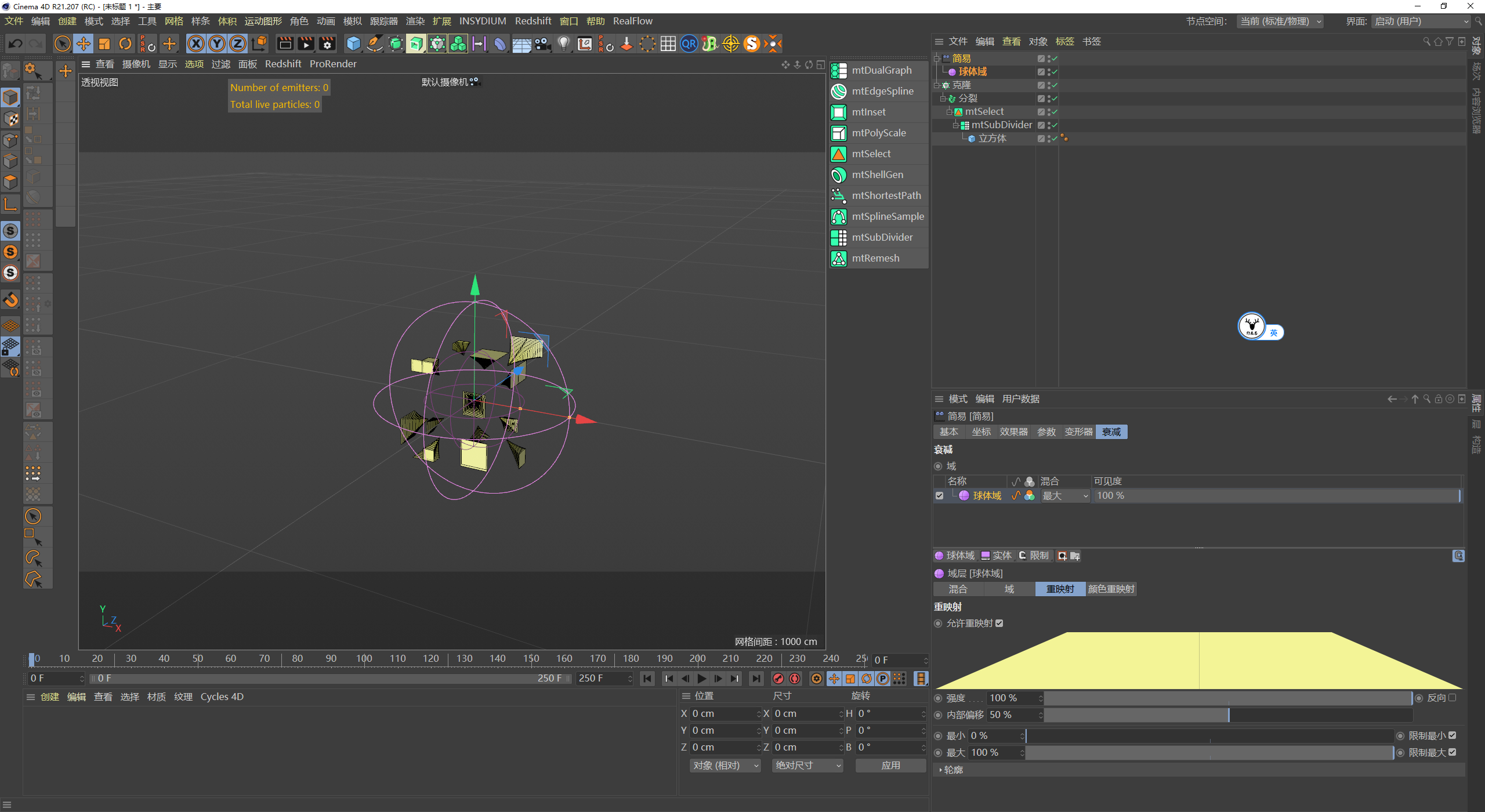Viewport: 1485px width, 812px height.
Task: Toggle the X-axis lock icon
Action: 196,44
